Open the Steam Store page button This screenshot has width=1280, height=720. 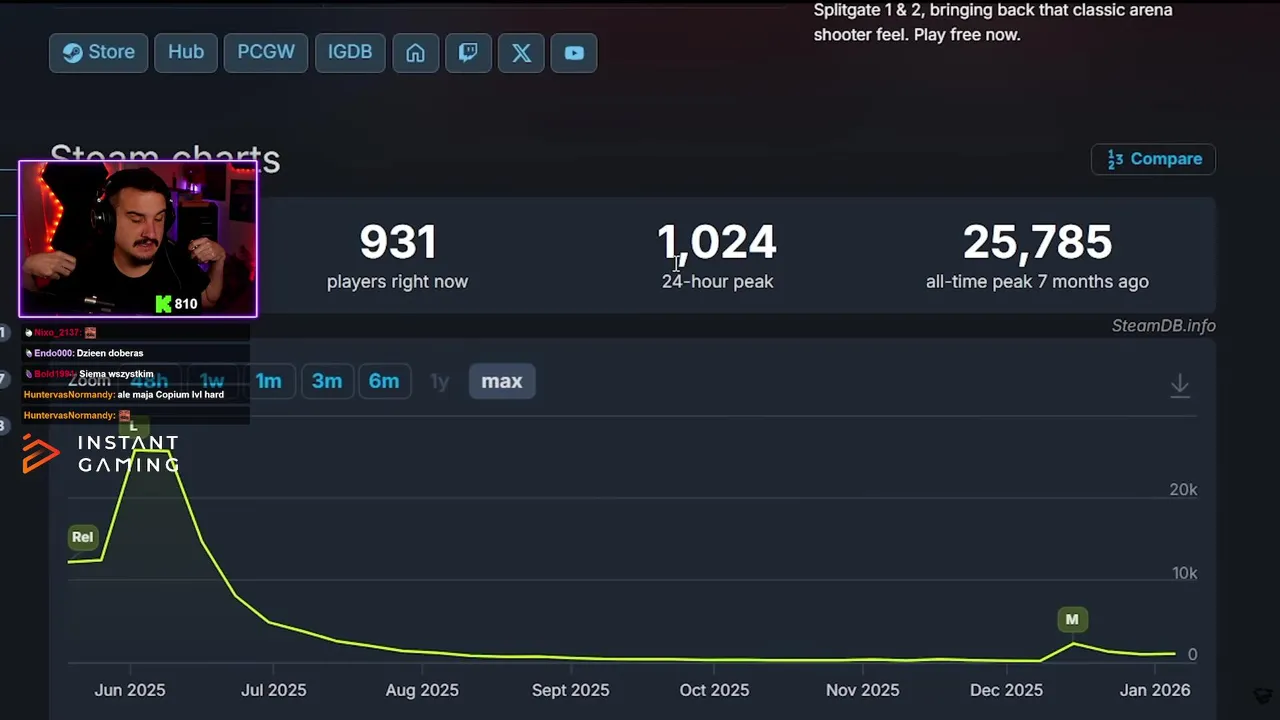point(99,53)
